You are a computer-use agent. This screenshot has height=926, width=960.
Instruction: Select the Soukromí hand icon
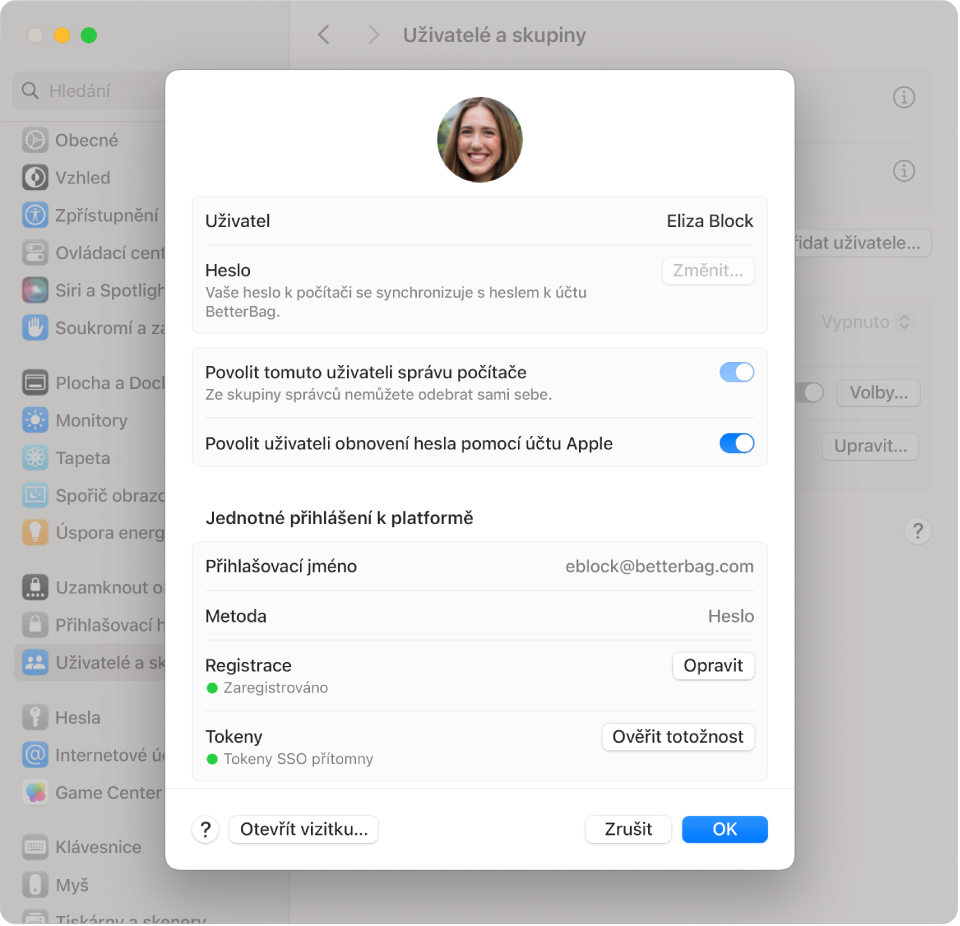point(35,328)
